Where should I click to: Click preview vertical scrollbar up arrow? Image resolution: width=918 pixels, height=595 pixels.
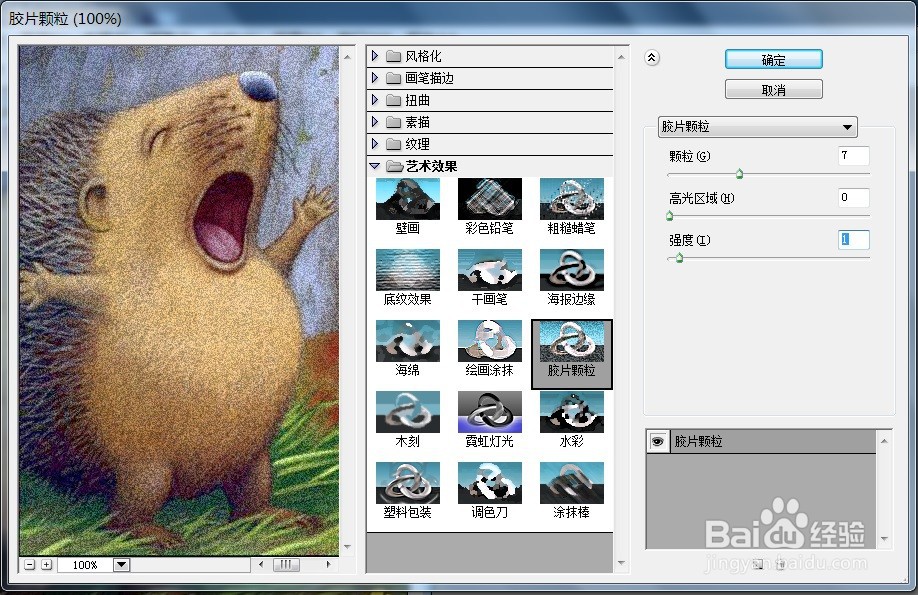(x=347, y=57)
